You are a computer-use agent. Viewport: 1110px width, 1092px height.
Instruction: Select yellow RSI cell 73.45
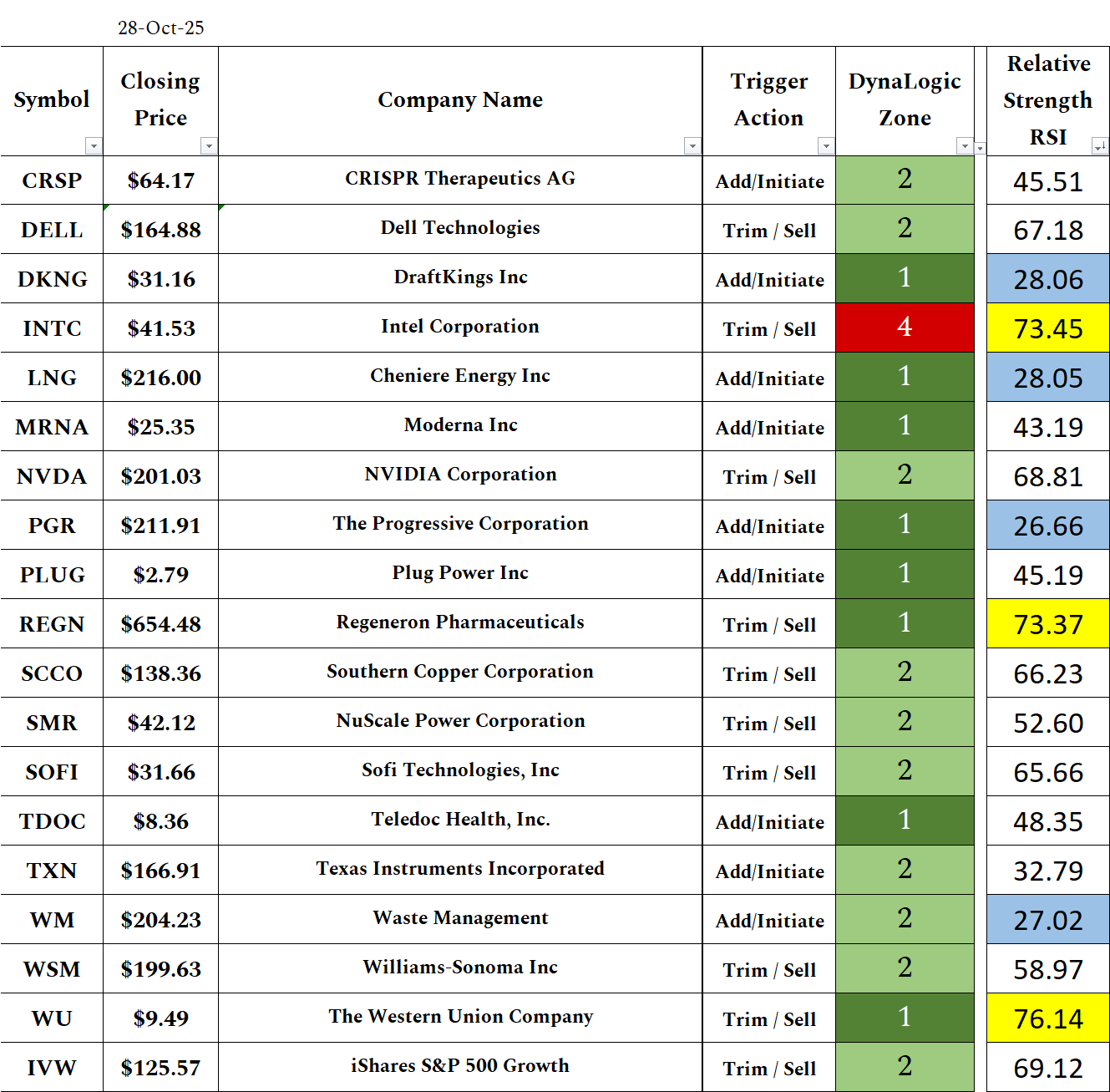coord(1048,328)
